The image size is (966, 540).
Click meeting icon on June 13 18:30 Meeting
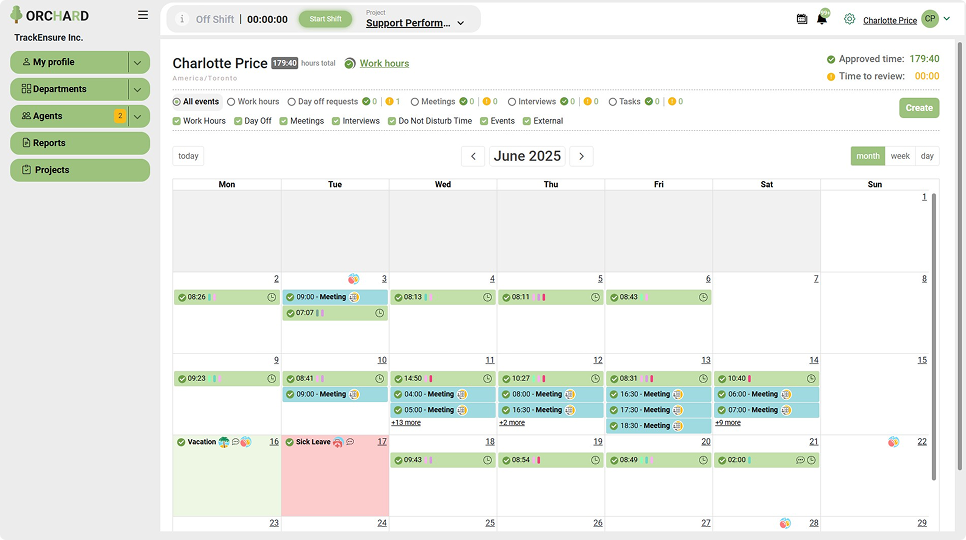678,426
